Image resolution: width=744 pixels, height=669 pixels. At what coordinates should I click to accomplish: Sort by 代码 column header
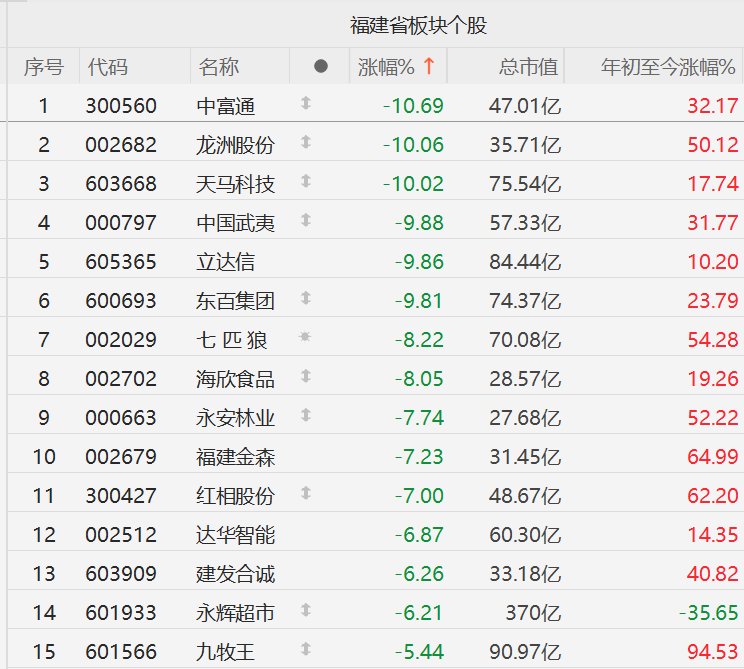tap(107, 67)
